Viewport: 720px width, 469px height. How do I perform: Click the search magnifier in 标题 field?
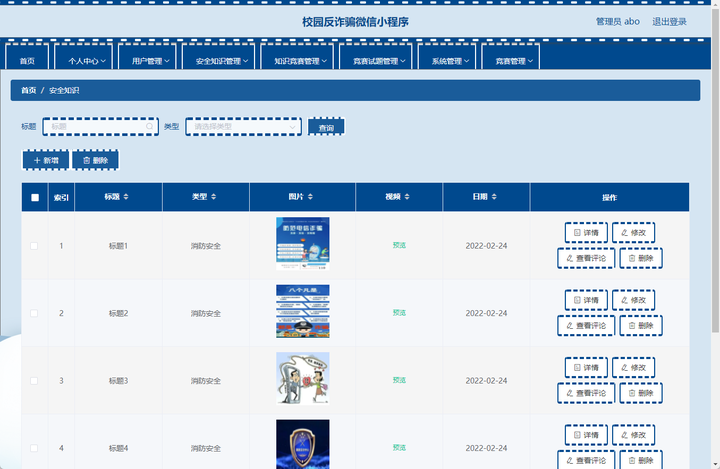150,126
